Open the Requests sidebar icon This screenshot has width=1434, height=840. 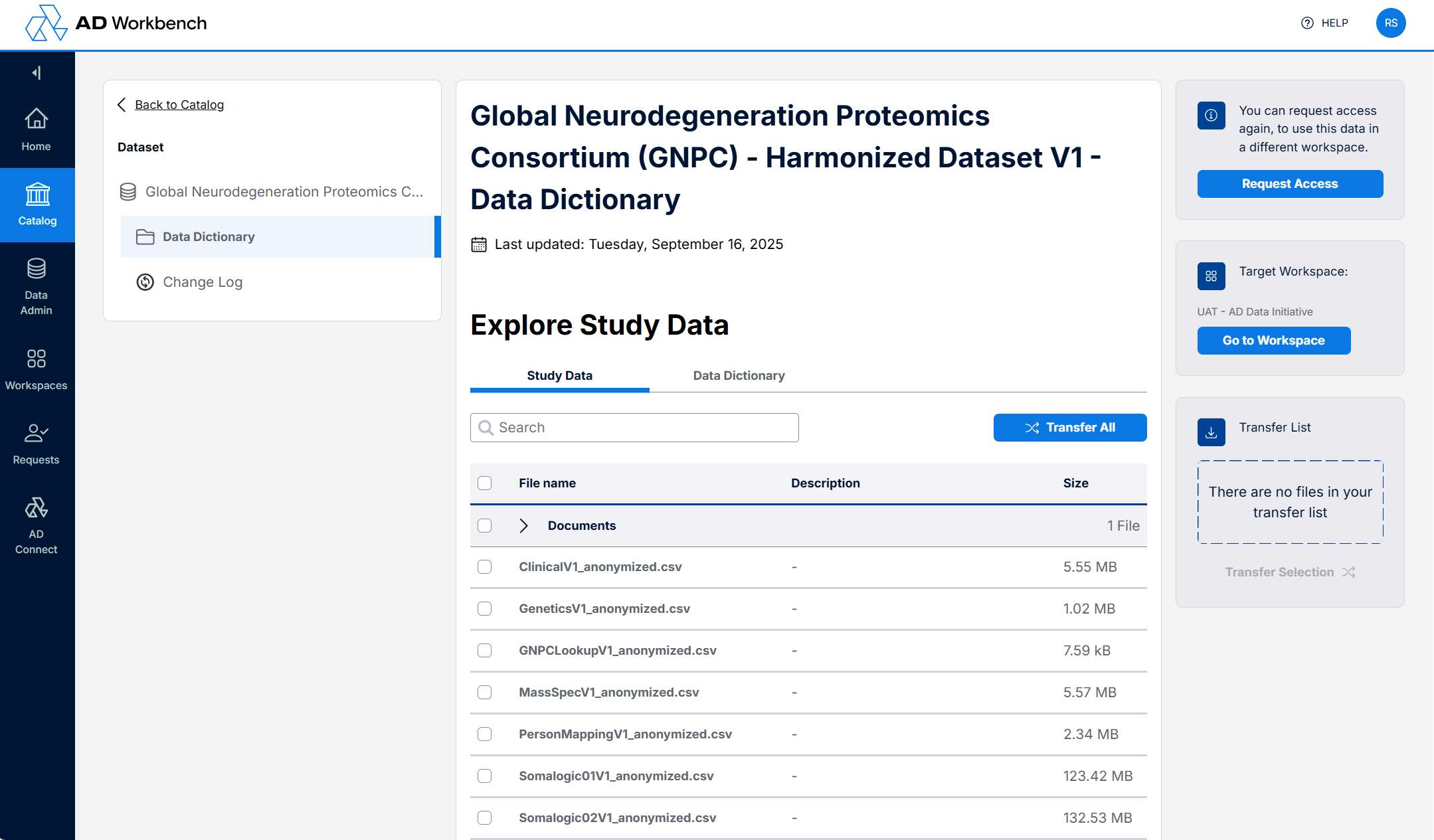37,434
